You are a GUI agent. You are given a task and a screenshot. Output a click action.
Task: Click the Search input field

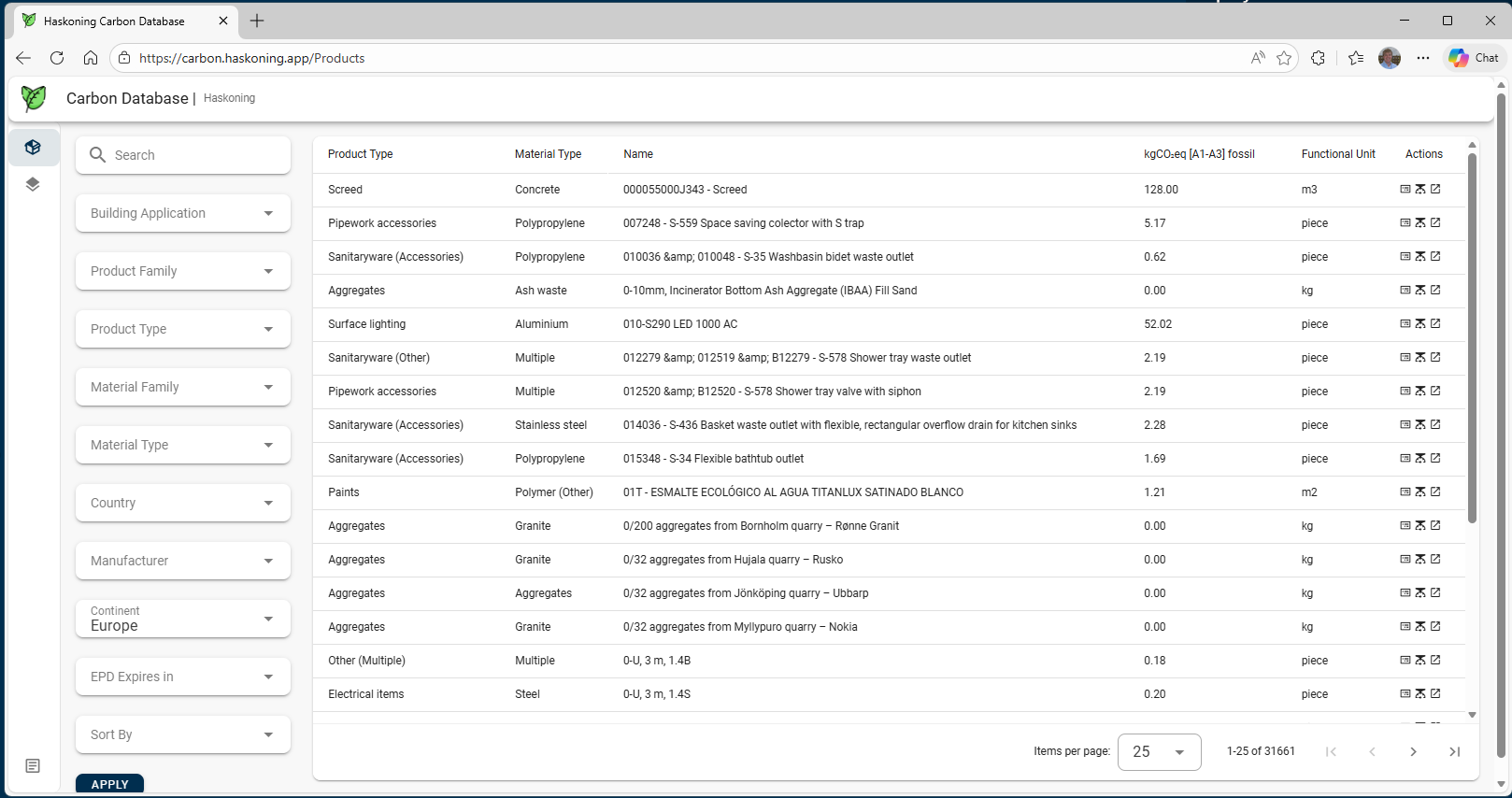tap(183, 155)
